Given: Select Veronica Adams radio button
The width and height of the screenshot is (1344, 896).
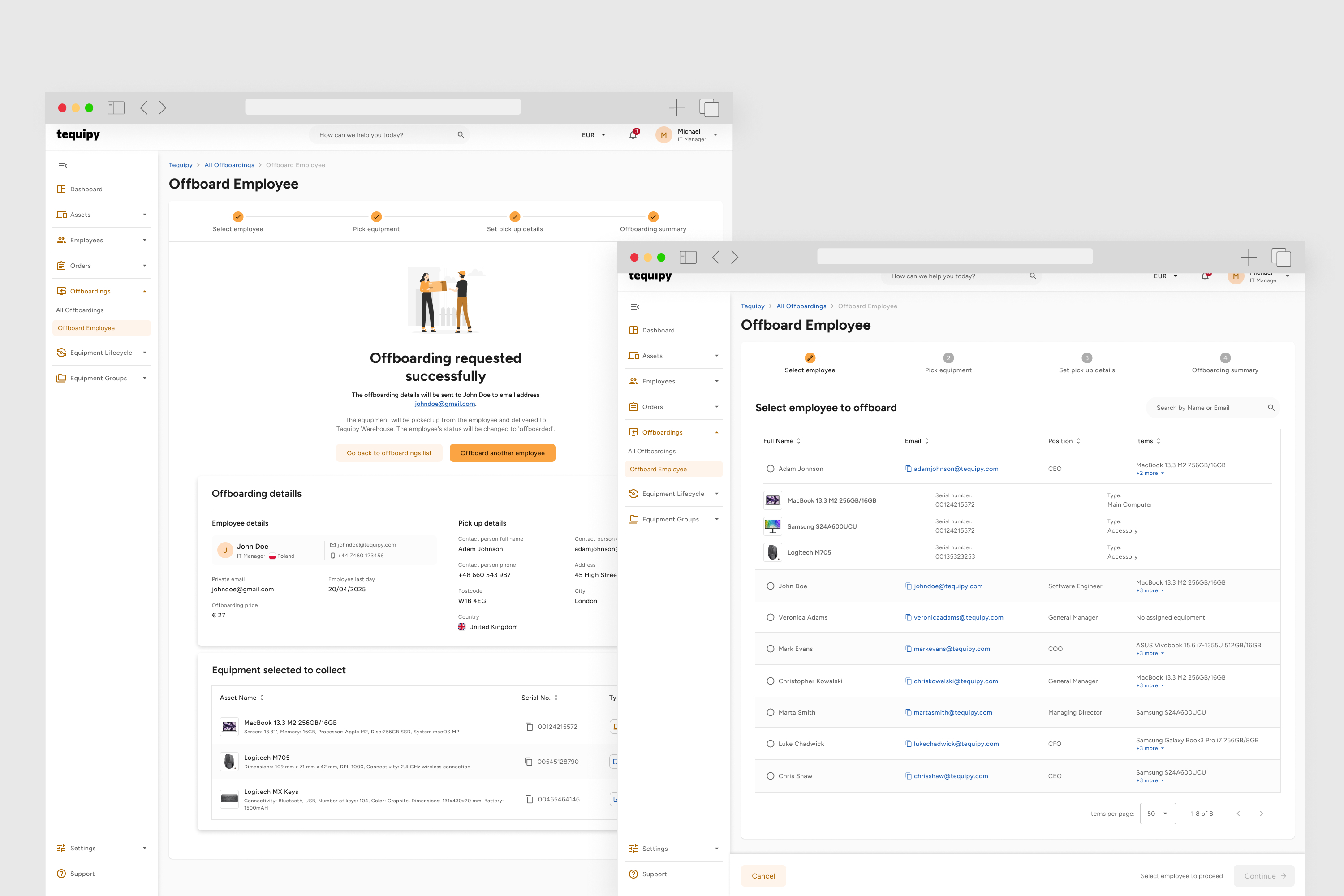Looking at the screenshot, I should (x=770, y=617).
